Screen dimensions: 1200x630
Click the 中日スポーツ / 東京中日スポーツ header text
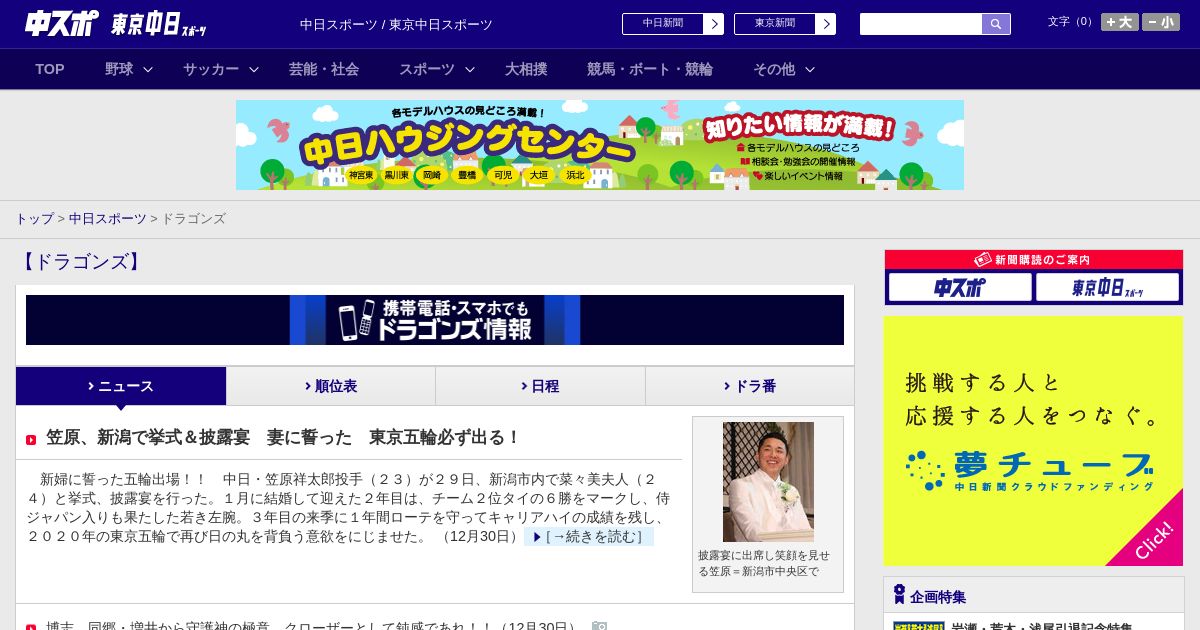tap(396, 25)
